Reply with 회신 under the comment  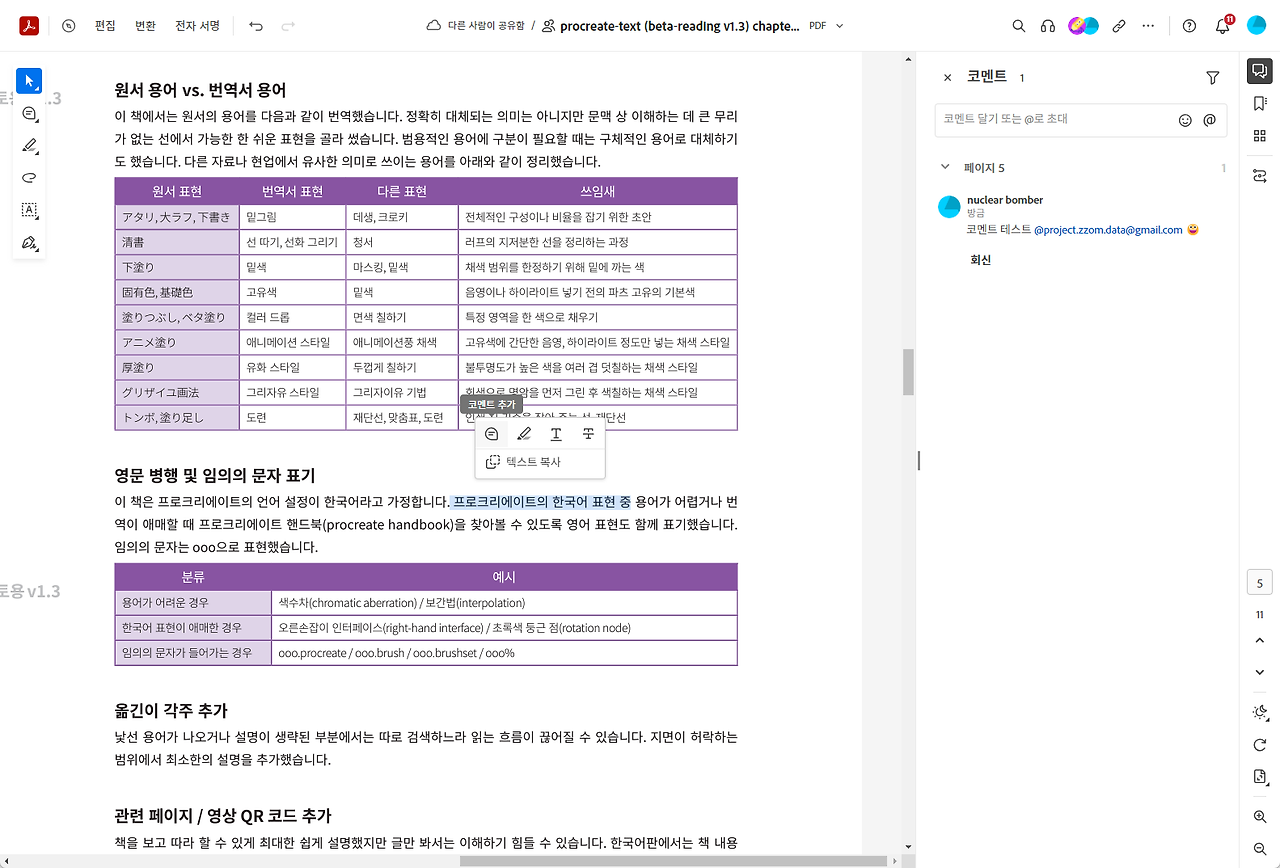[981, 260]
